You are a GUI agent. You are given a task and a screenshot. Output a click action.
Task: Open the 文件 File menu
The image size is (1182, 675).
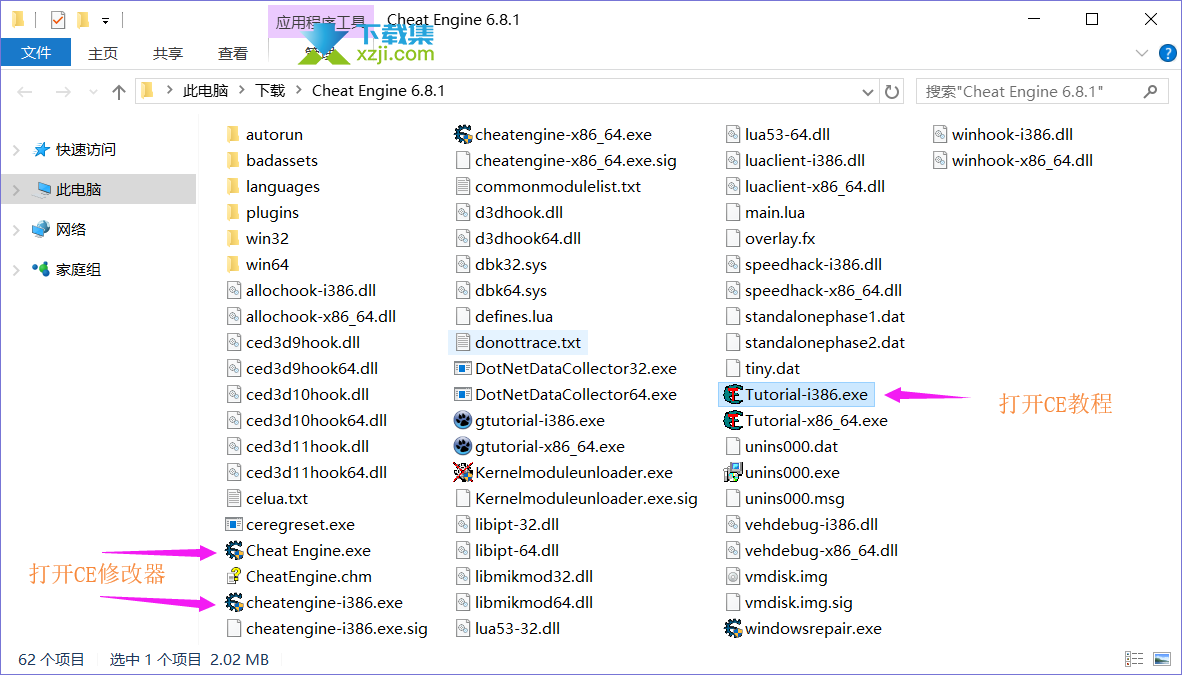coord(36,53)
